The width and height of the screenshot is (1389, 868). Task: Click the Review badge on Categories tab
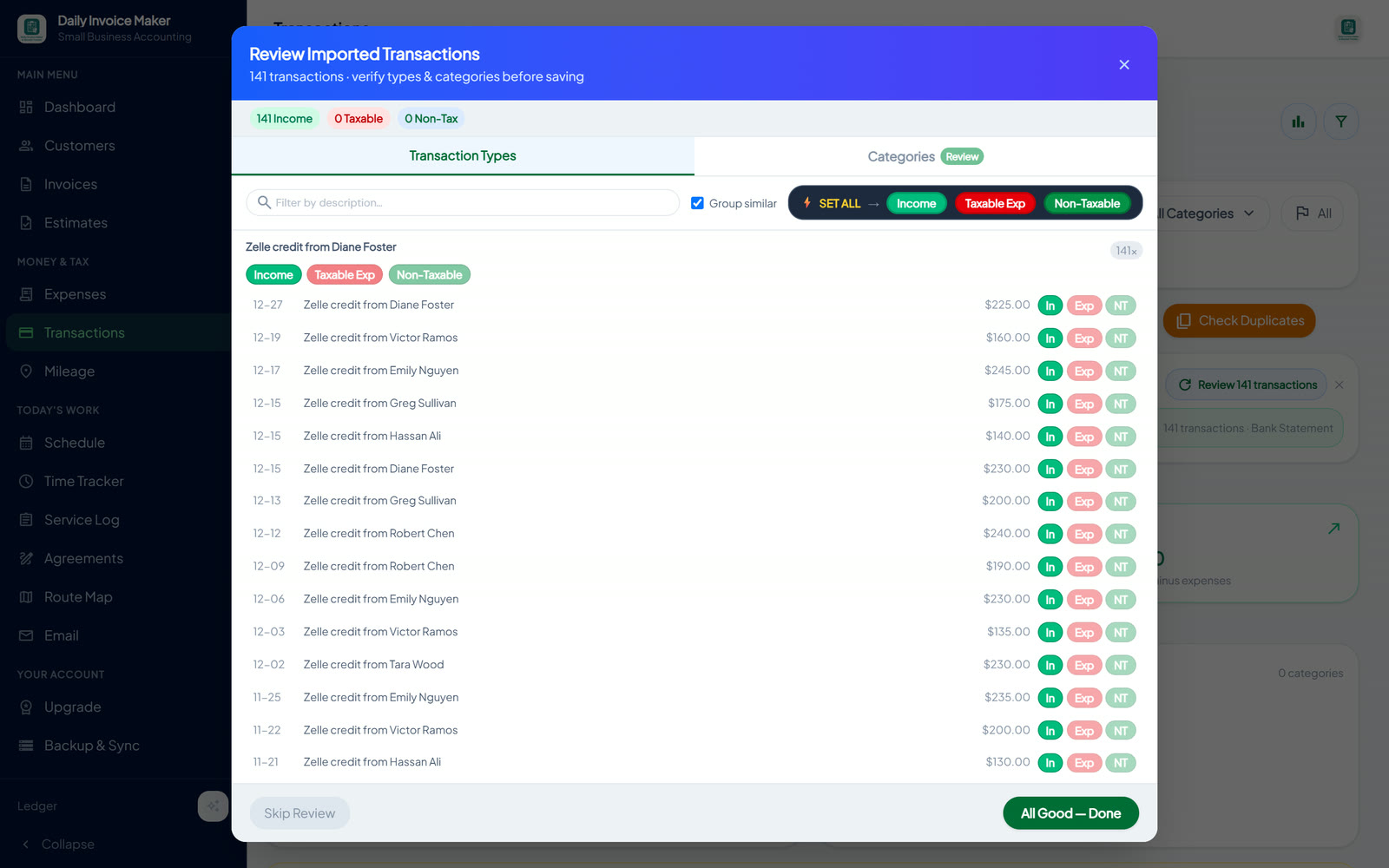(962, 157)
